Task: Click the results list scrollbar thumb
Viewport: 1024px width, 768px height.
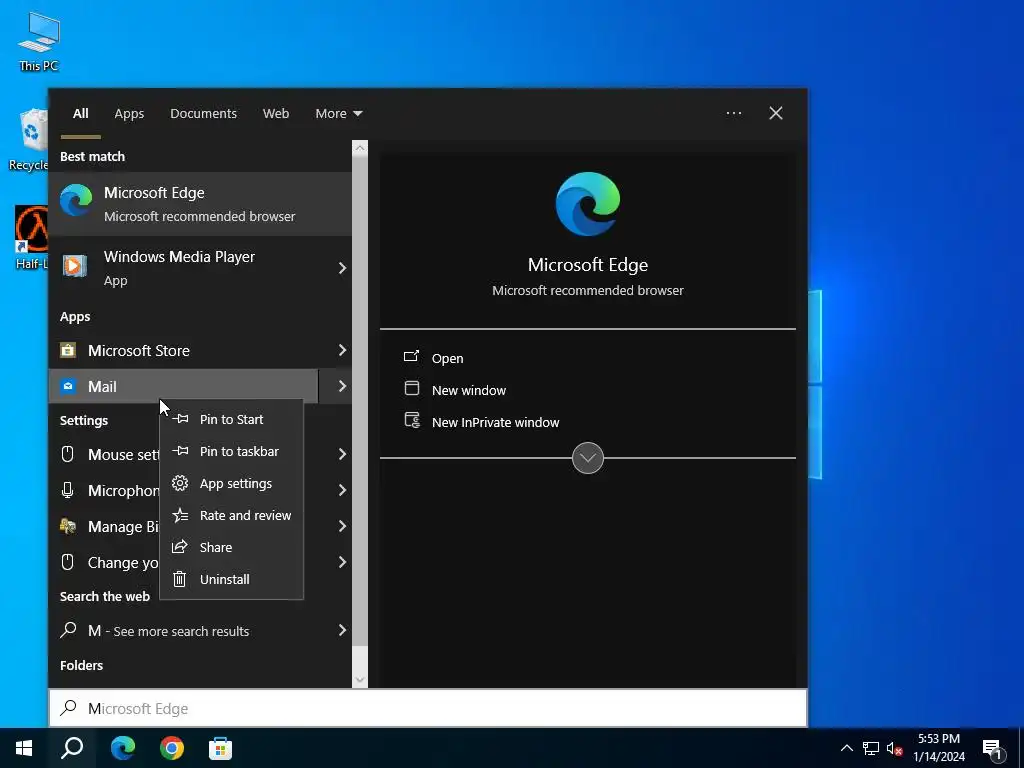Action: pos(360,400)
